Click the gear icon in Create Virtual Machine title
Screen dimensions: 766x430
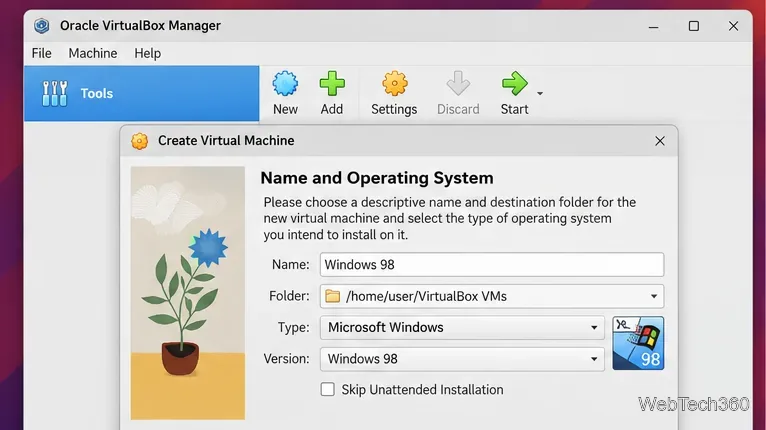click(140, 141)
